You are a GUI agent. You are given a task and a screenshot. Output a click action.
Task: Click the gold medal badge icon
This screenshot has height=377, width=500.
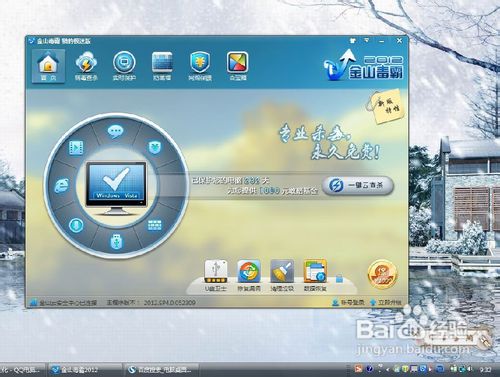[382, 274]
